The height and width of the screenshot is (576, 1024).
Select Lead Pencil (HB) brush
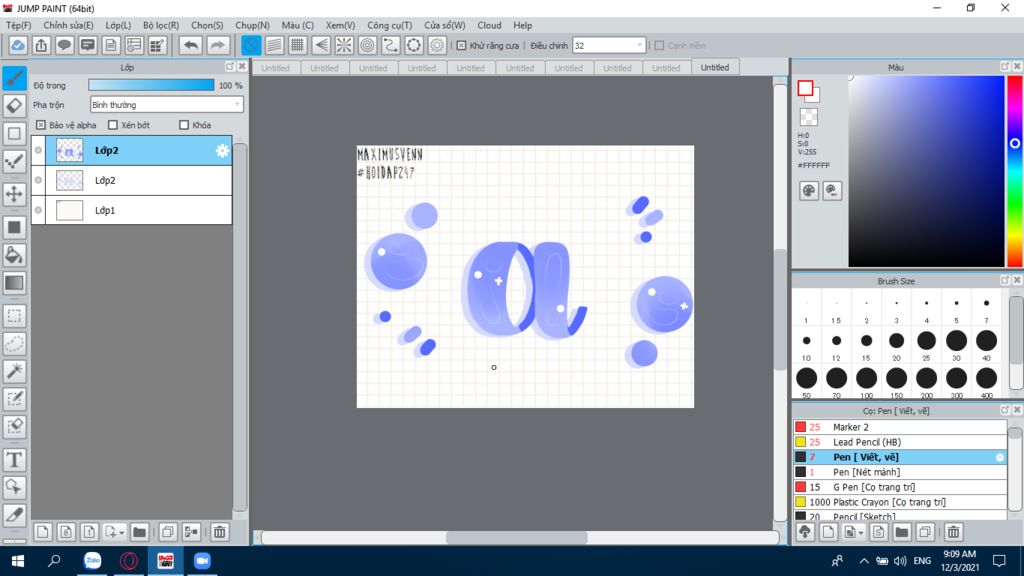(x=901, y=442)
